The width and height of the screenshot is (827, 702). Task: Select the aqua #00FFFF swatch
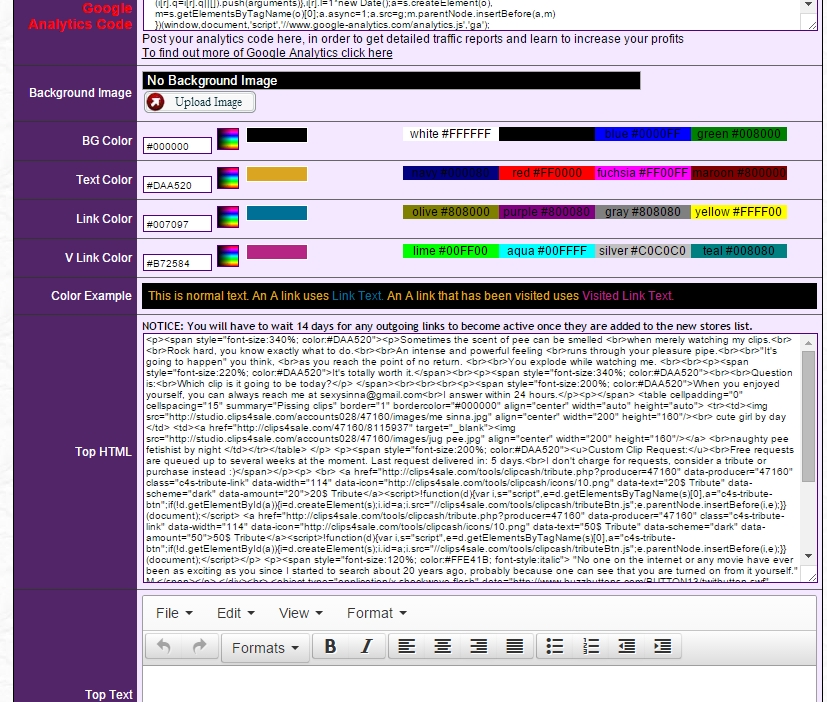tap(546, 251)
